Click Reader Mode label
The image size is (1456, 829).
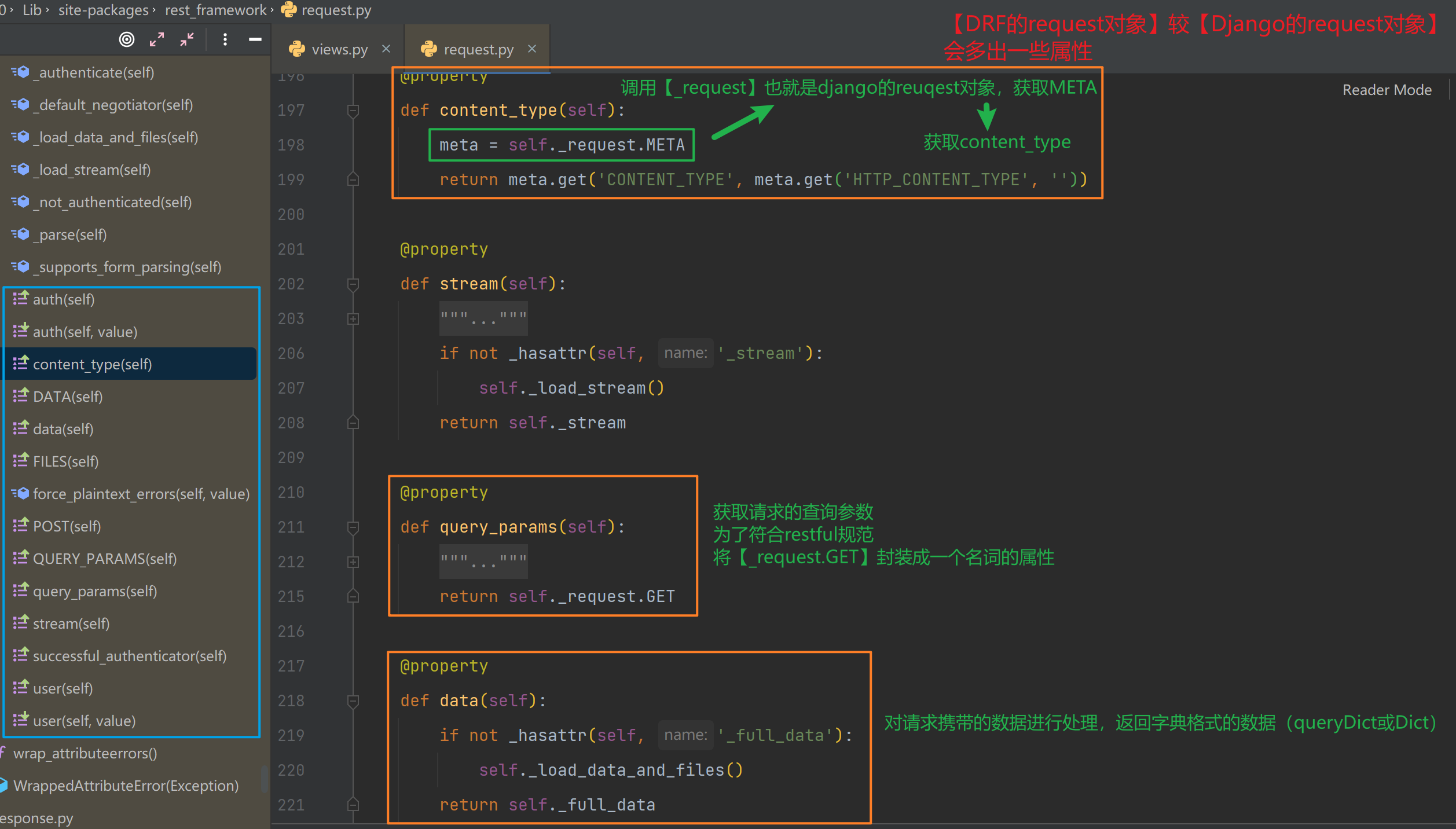1387,90
